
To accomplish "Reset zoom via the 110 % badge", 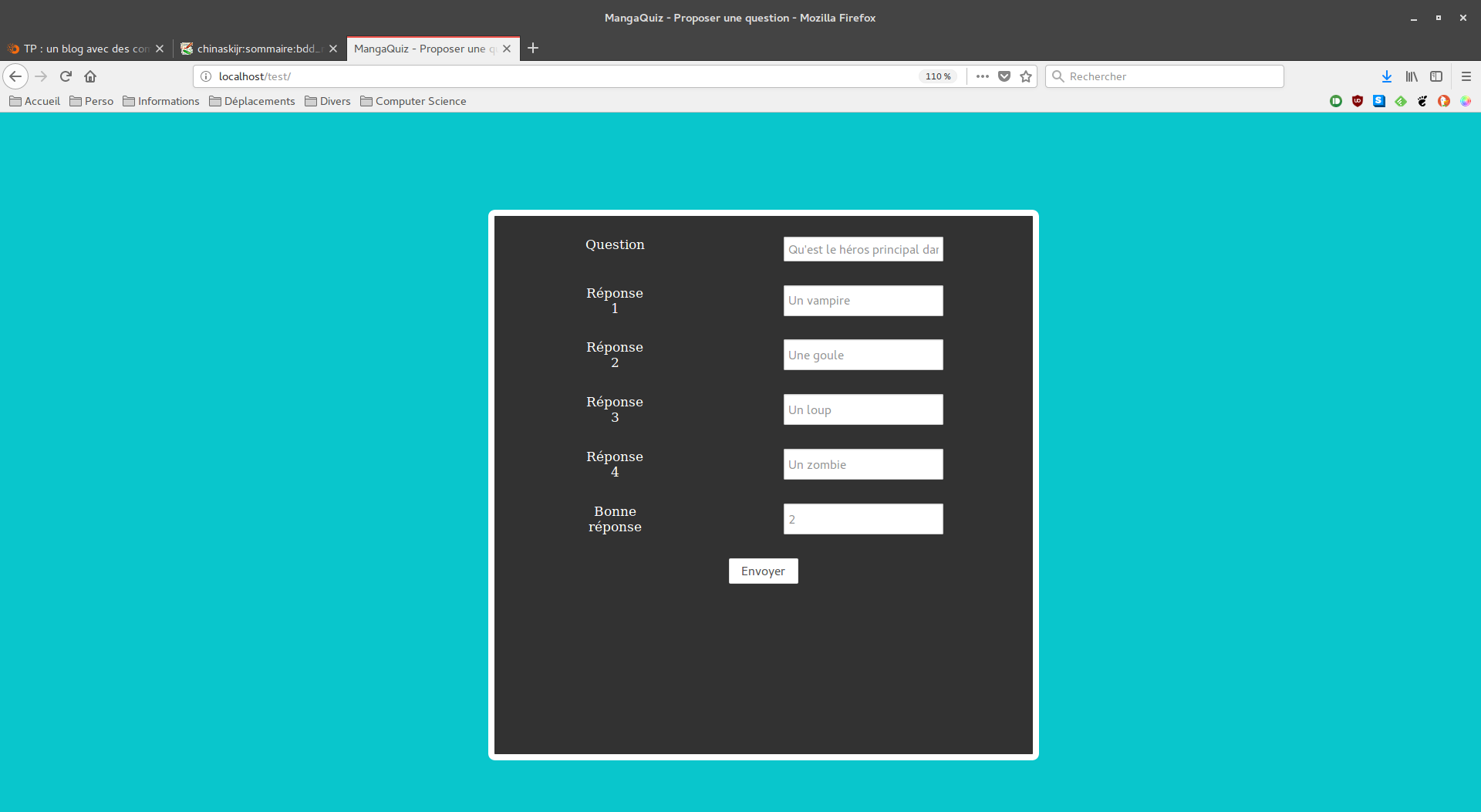I will [937, 76].
